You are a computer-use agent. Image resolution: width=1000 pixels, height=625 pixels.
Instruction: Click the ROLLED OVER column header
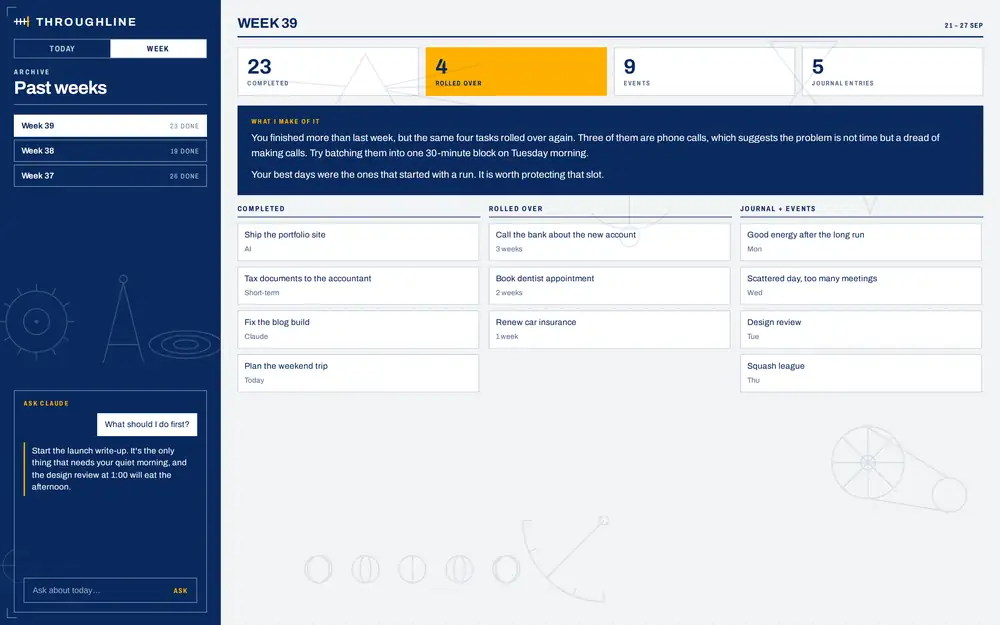[515, 209]
